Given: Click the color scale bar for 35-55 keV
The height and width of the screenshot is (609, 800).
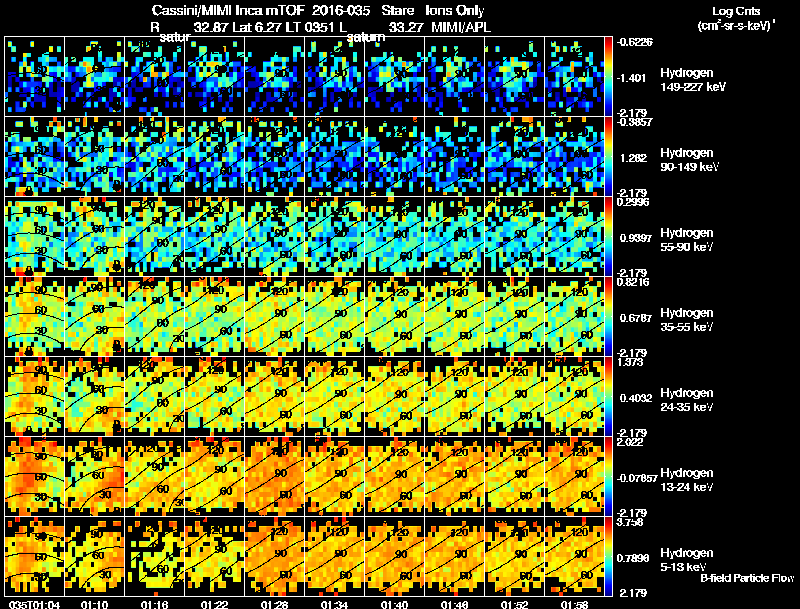Looking at the screenshot, I should pos(608,317).
